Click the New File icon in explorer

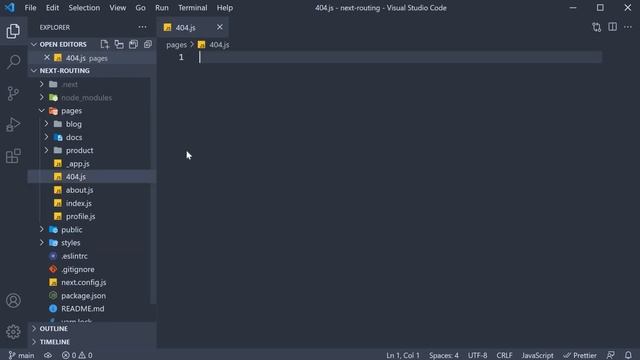104,44
